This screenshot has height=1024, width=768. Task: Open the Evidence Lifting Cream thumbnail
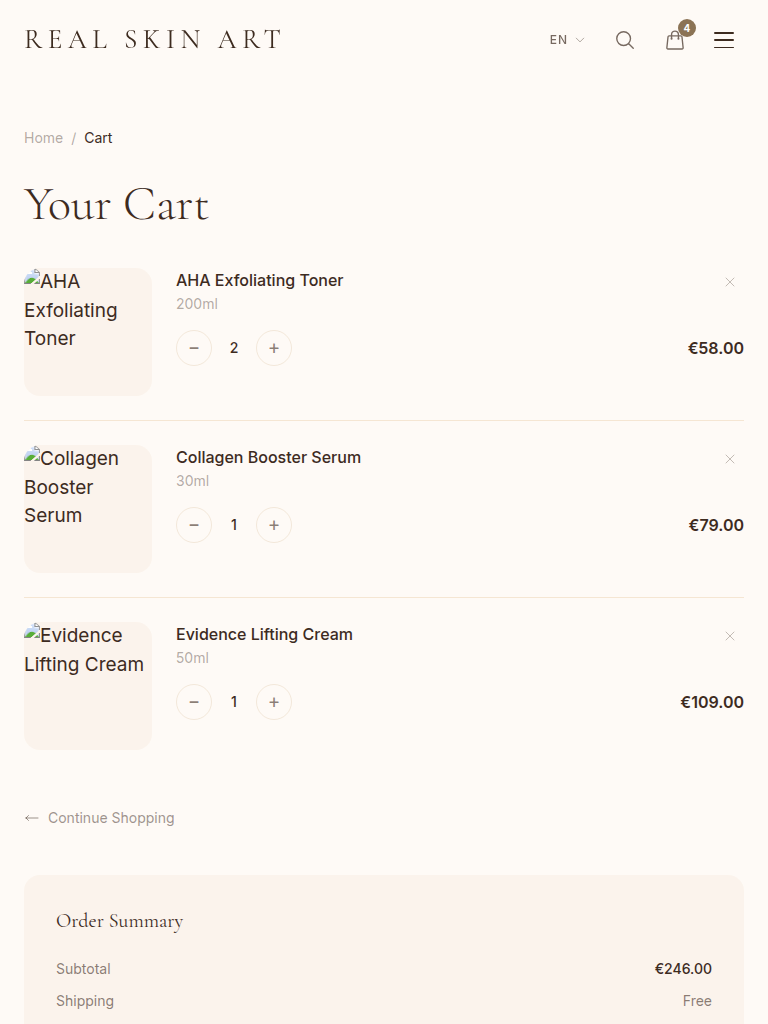tap(88, 686)
